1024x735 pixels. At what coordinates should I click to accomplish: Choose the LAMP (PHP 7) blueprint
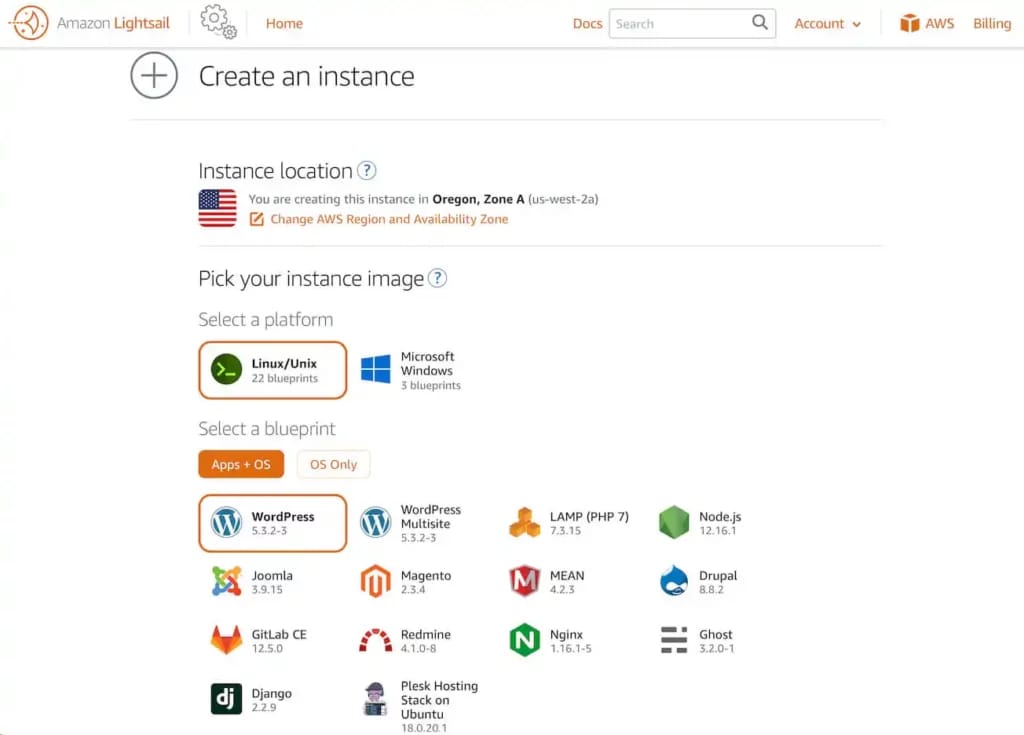[569, 523]
